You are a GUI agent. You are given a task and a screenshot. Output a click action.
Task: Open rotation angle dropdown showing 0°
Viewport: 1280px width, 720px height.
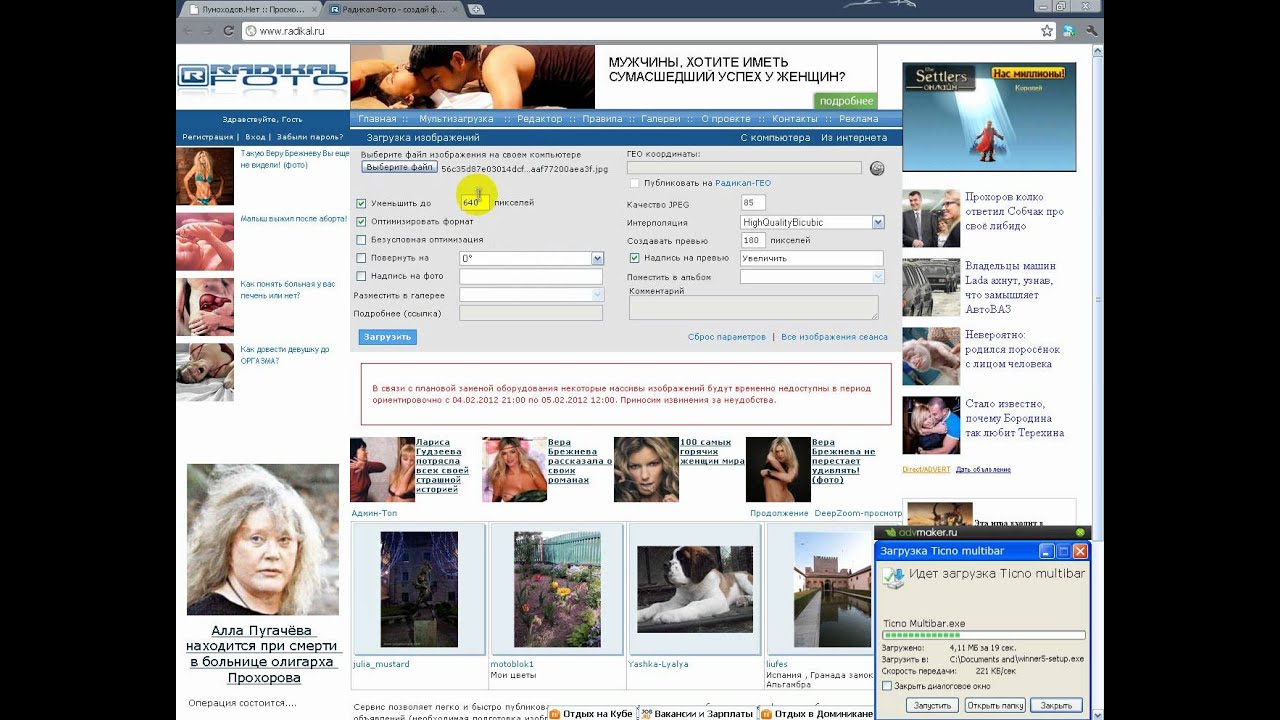[531, 258]
